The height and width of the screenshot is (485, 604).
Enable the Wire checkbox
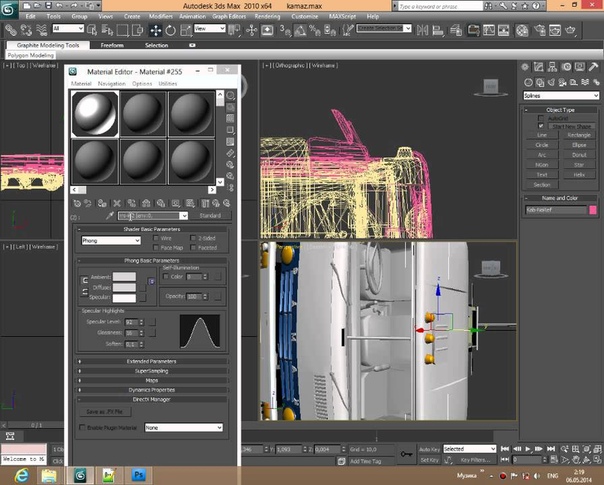(x=156, y=238)
